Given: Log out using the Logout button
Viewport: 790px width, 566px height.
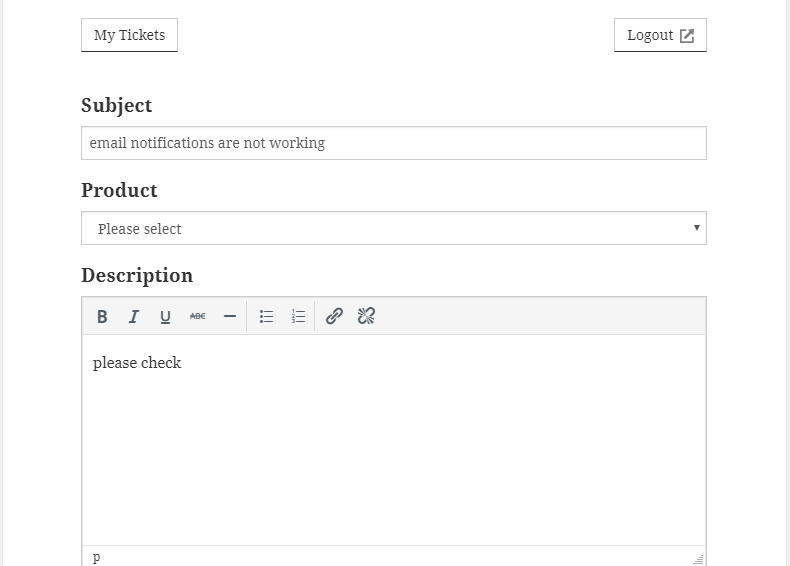Looking at the screenshot, I should click(660, 35).
